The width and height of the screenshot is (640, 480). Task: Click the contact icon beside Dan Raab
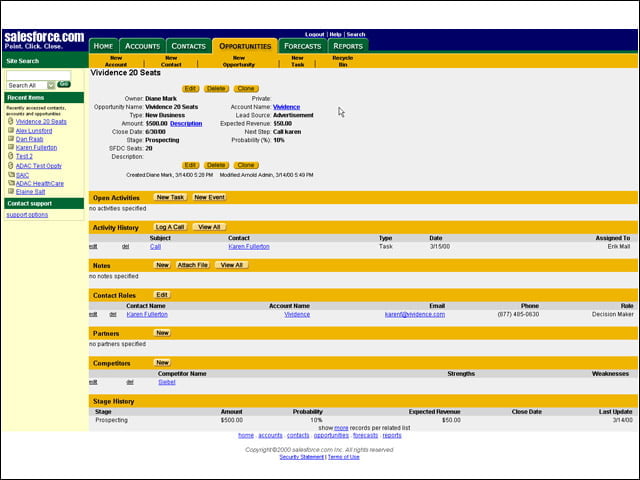pyautogui.click(x=11, y=139)
